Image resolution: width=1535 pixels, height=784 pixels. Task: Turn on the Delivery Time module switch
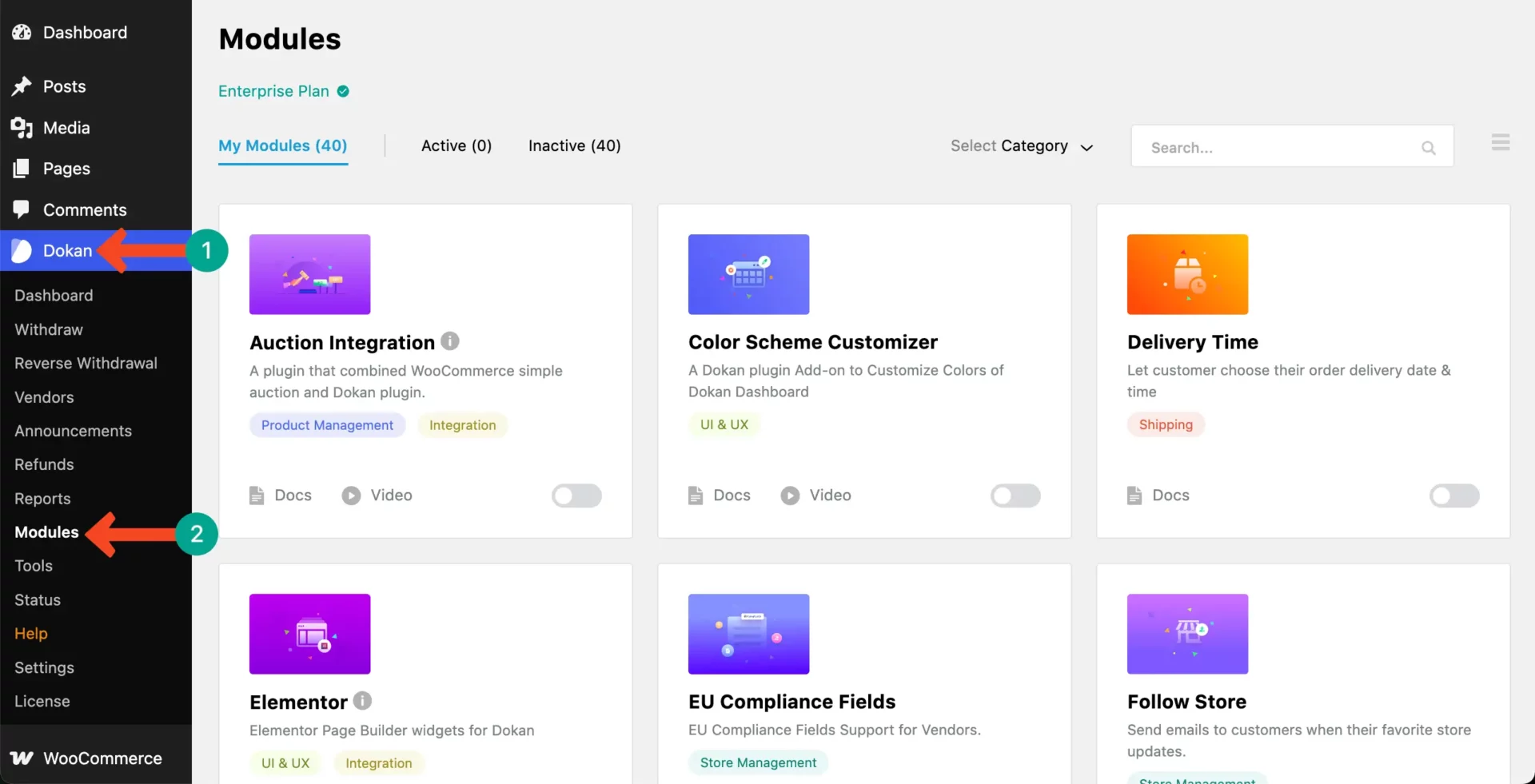1454,495
